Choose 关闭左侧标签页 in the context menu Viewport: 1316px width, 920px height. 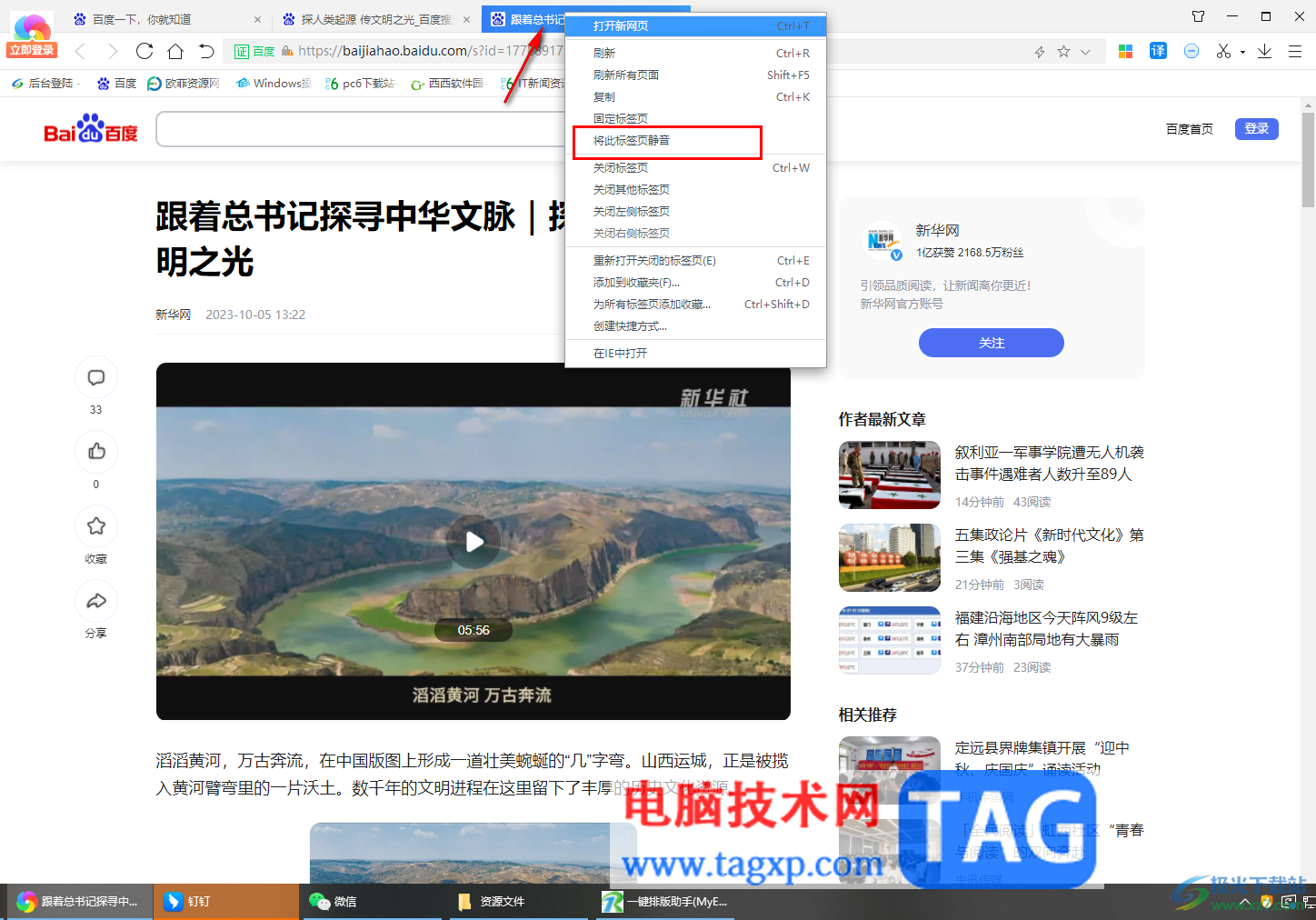point(695,212)
